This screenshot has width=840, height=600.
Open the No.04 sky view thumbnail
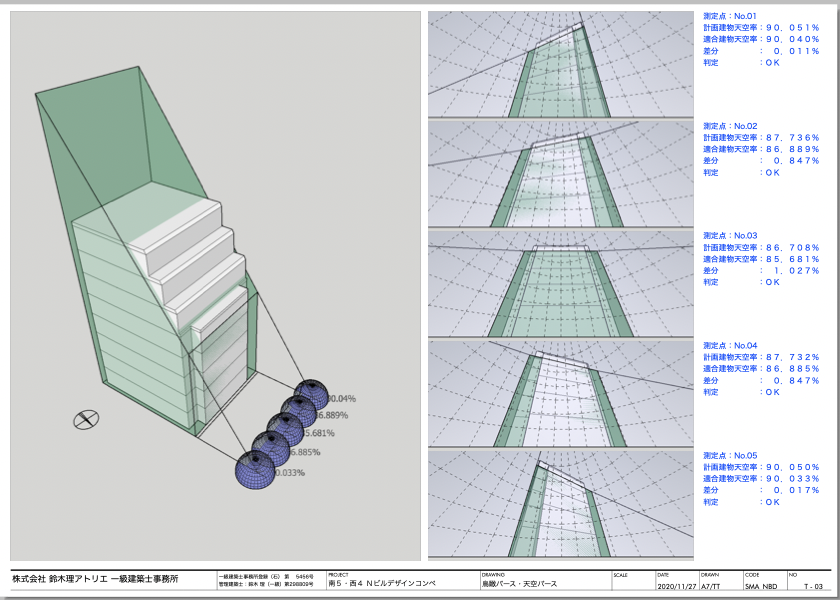[561, 394]
